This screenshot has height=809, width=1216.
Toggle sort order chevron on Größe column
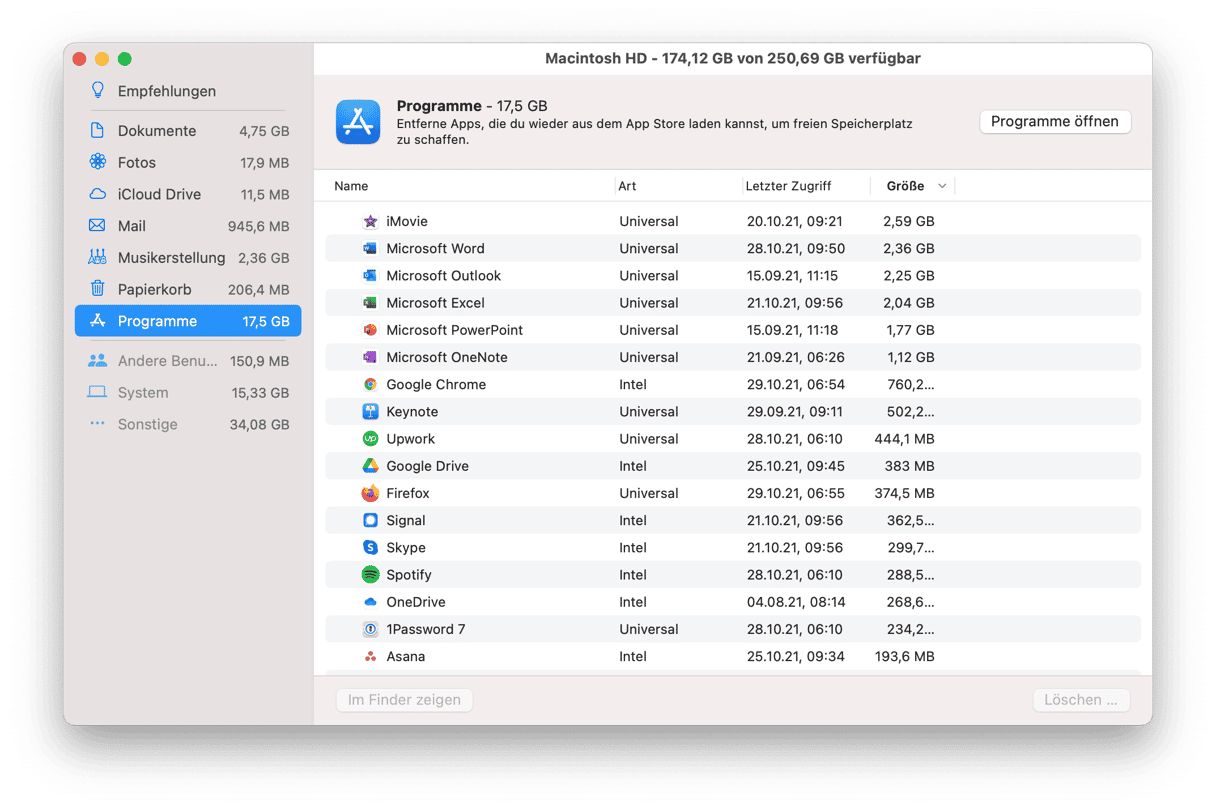(x=942, y=186)
